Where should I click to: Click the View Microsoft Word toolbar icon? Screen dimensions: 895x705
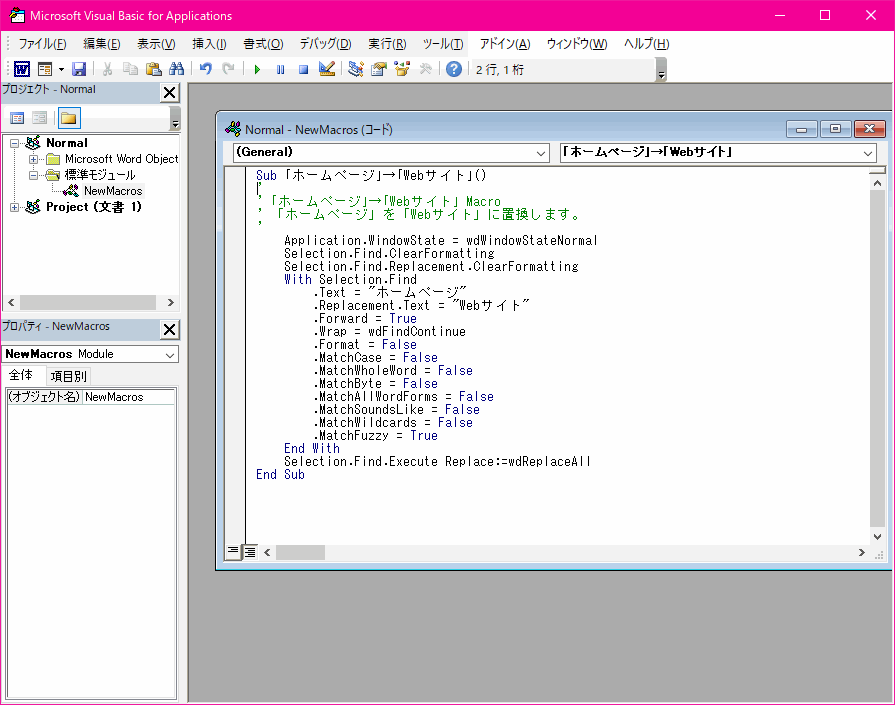pyautogui.click(x=21, y=69)
